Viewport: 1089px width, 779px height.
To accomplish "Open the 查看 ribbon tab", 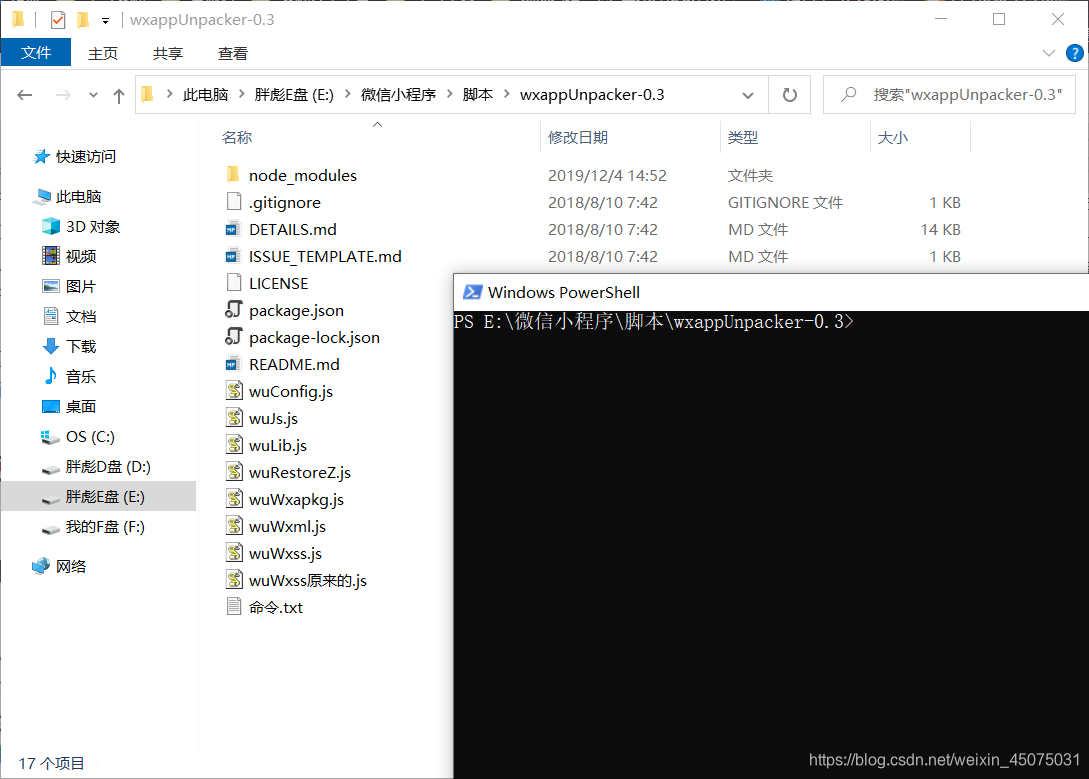I will 233,53.
